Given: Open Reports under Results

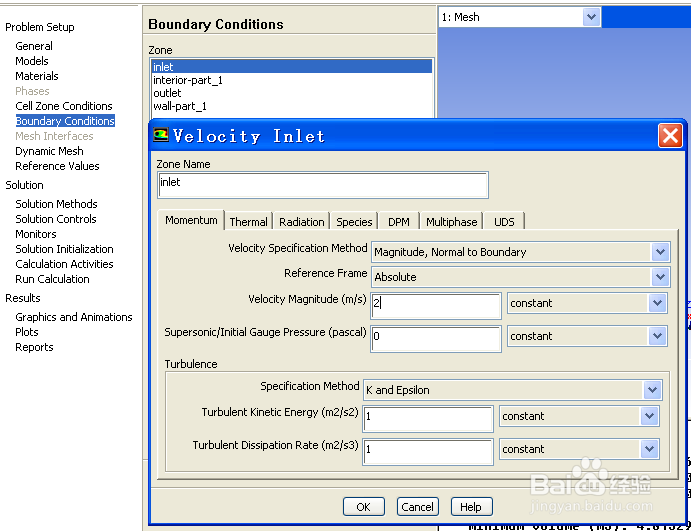Looking at the screenshot, I should tap(34, 346).
